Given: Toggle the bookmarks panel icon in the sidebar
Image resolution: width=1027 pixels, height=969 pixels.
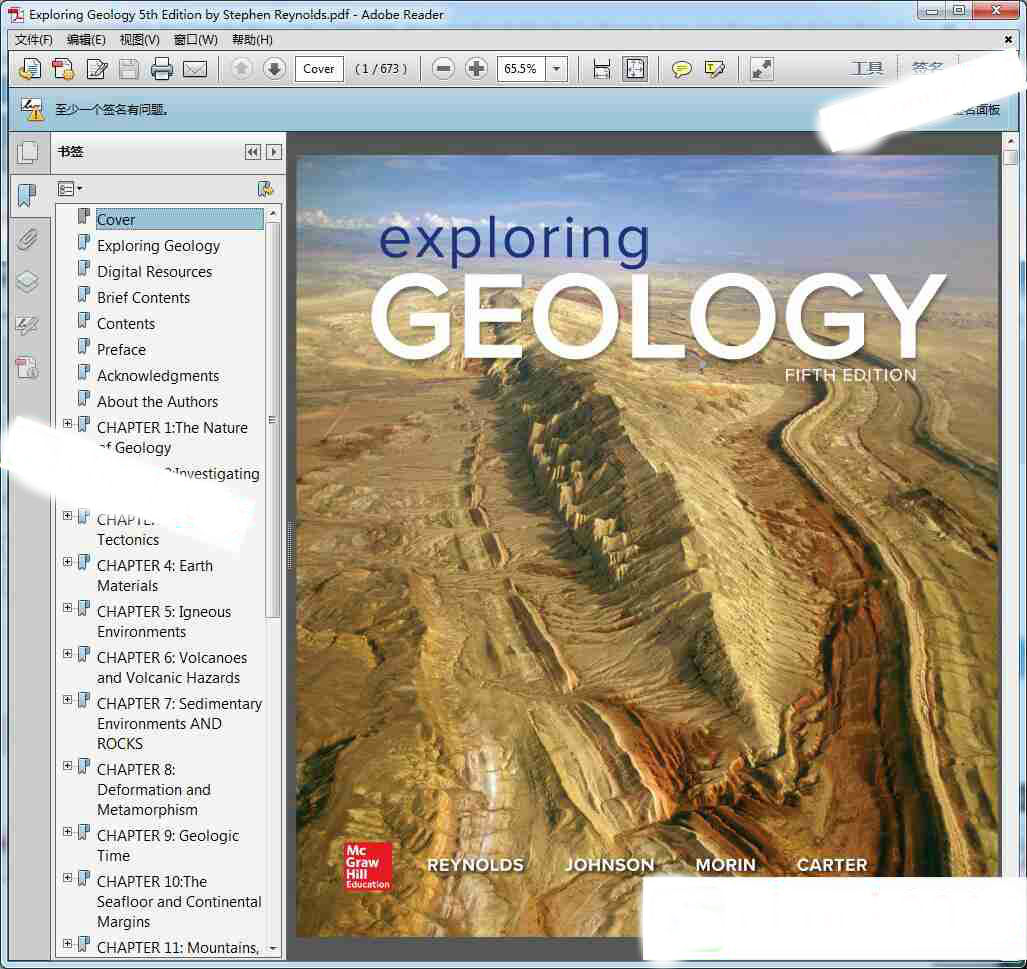Looking at the screenshot, I should (28, 195).
